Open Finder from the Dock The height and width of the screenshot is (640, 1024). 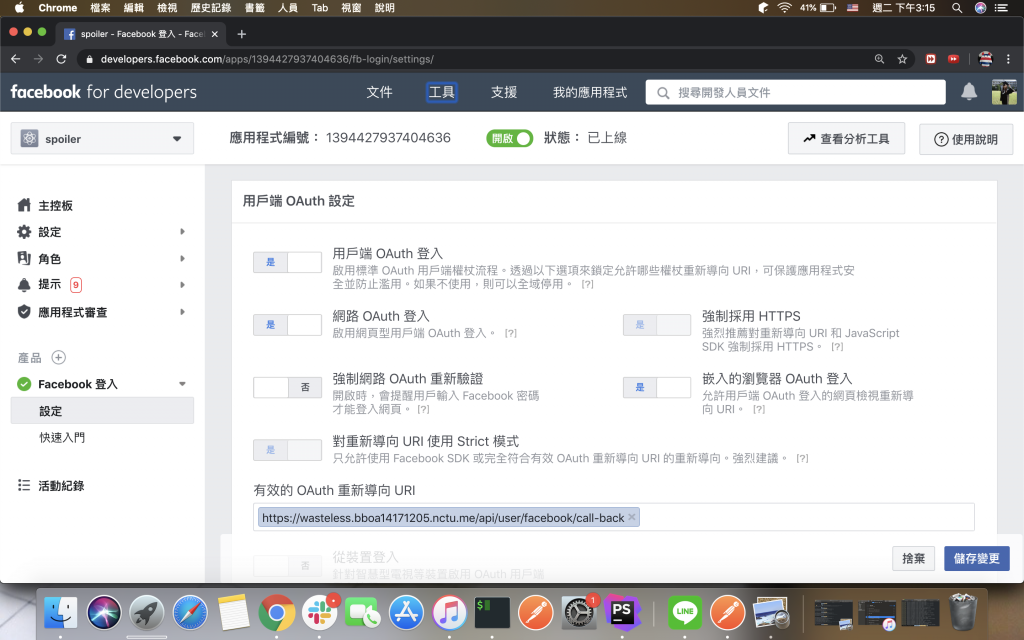pos(60,613)
